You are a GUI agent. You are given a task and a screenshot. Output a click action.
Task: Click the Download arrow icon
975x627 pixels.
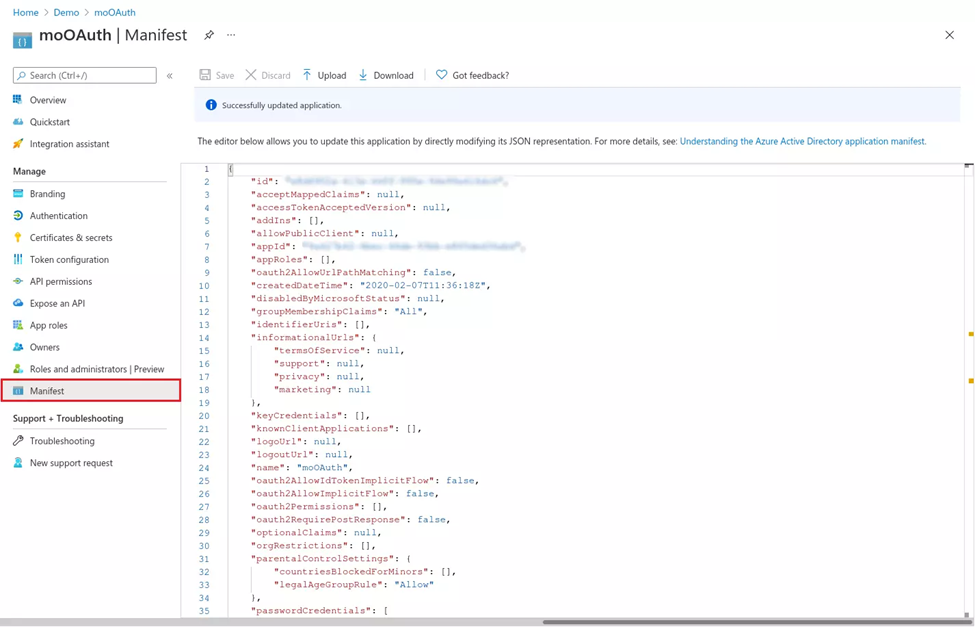tap(363, 75)
